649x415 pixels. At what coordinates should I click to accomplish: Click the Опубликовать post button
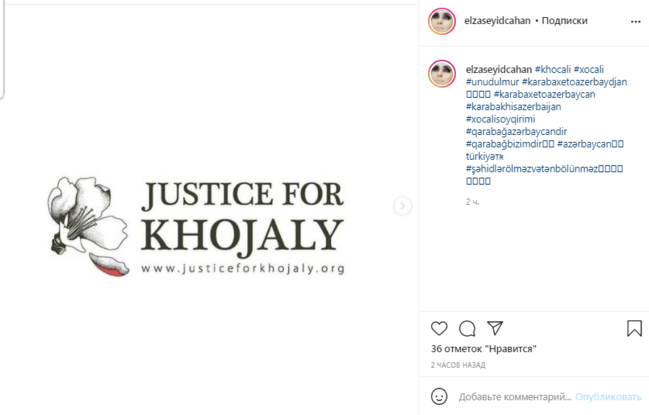(x=608, y=397)
